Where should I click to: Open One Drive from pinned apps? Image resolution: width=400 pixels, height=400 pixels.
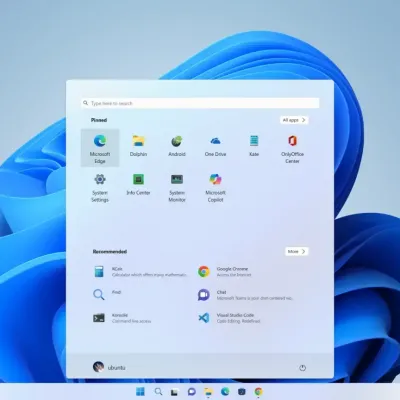215,145
